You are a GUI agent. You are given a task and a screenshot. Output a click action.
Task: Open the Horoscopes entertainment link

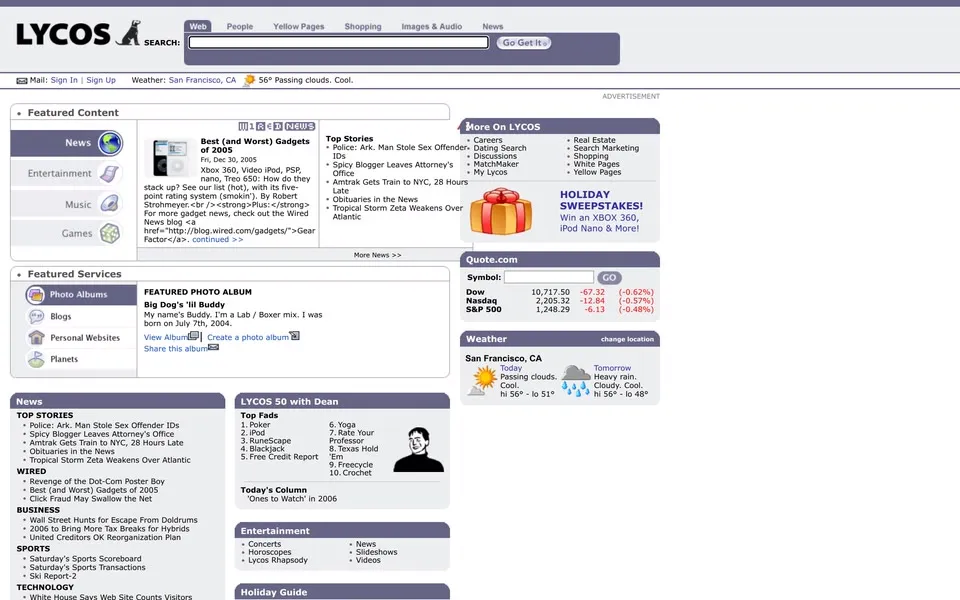tap(269, 552)
